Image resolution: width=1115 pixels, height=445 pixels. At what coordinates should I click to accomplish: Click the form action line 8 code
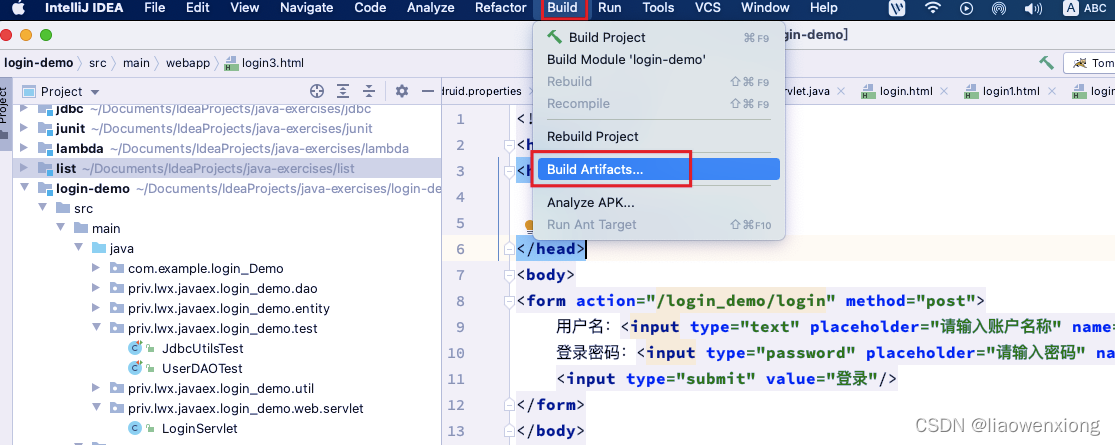click(x=751, y=301)
